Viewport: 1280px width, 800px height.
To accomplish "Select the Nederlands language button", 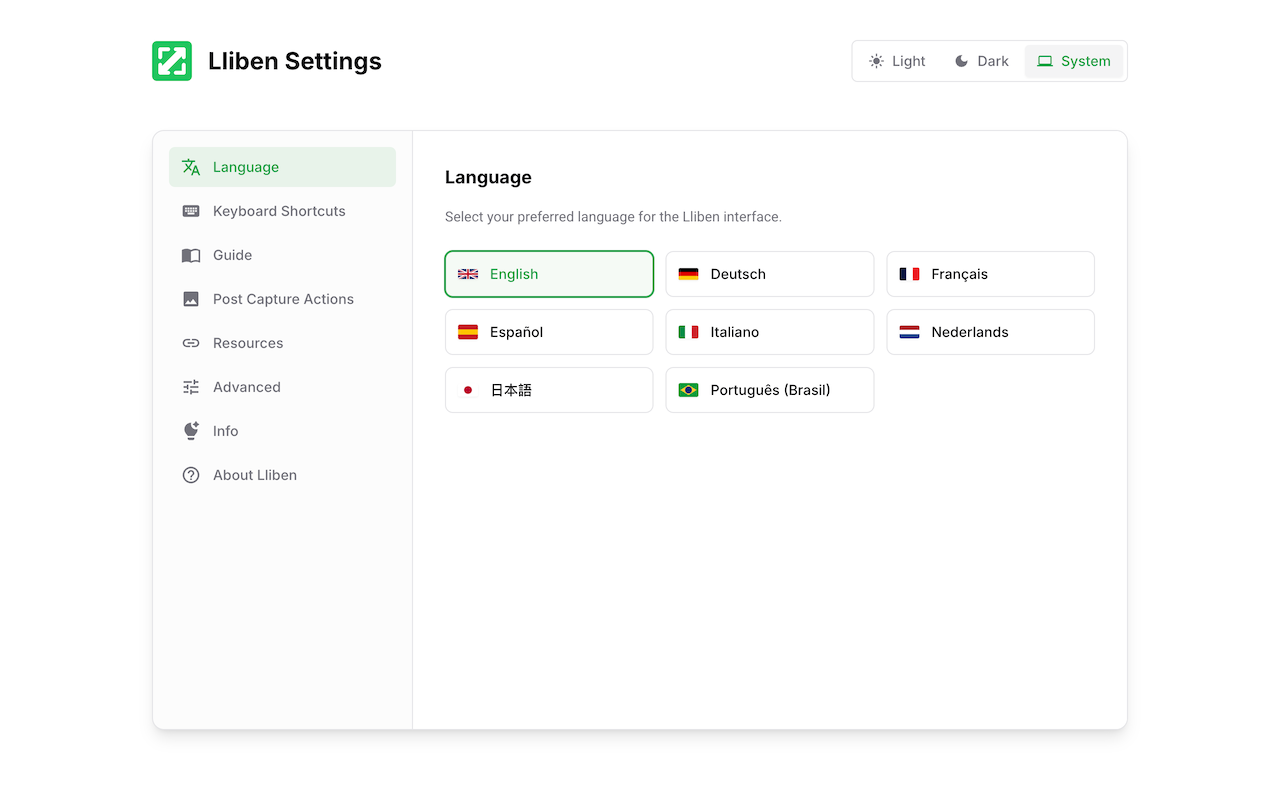I will pyautogui.click(x=990, y=332).
